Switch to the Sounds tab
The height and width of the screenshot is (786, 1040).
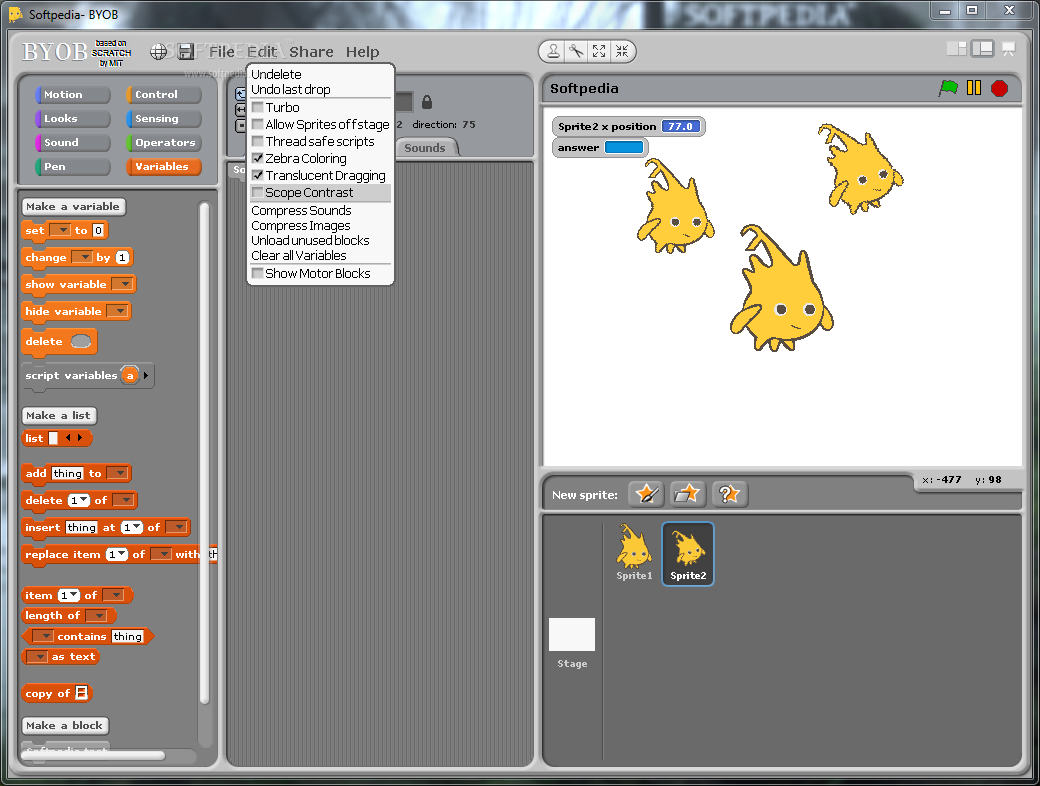[425, 148]
